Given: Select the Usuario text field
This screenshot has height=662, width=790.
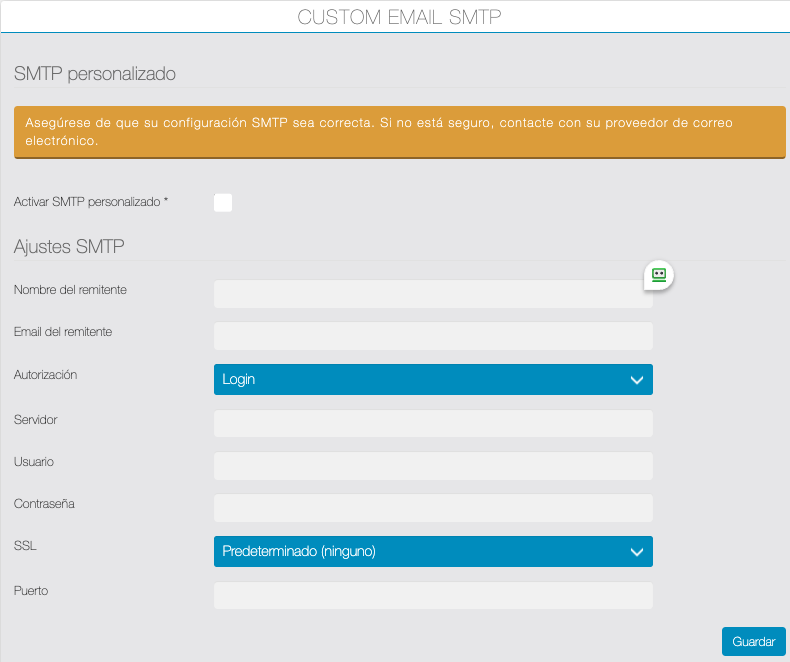Looking at the screenshot, I should pyautogui.click(x=433, y=466).
